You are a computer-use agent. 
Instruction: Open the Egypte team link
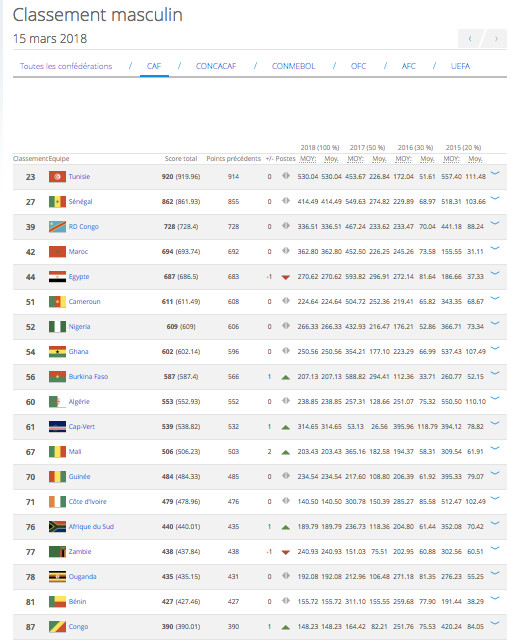coord(79,276)
